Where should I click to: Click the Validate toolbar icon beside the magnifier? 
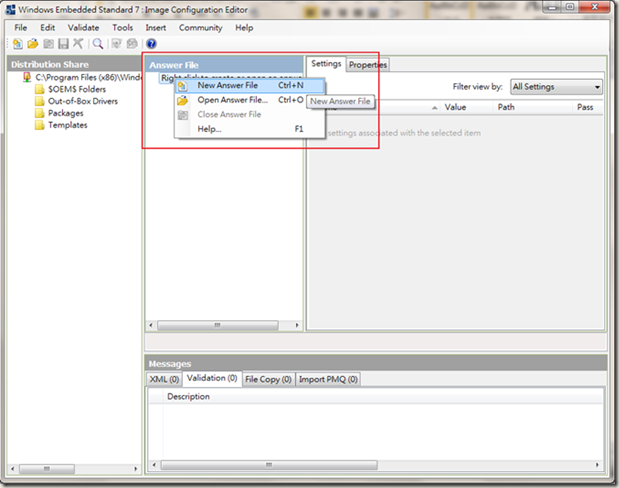pos(116,44)
